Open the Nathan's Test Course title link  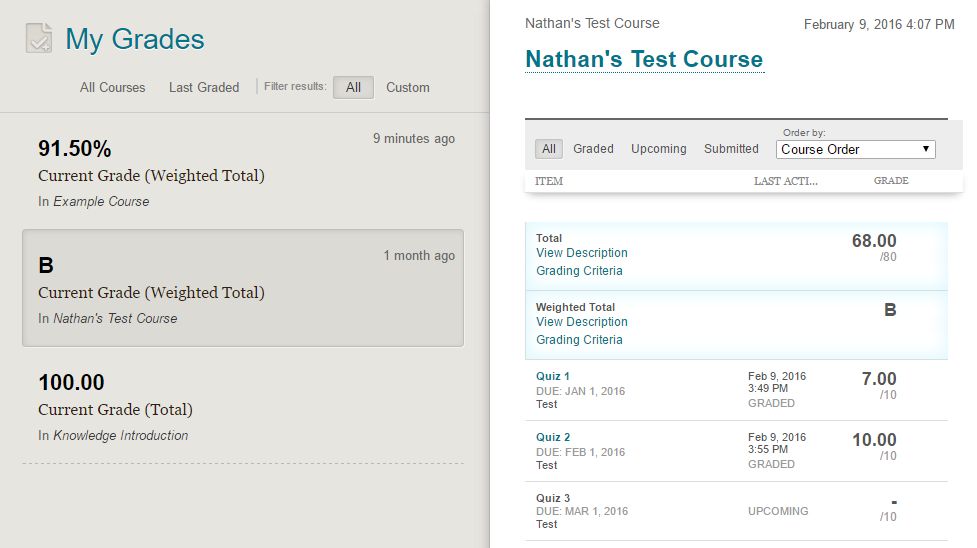click(644, 59)
